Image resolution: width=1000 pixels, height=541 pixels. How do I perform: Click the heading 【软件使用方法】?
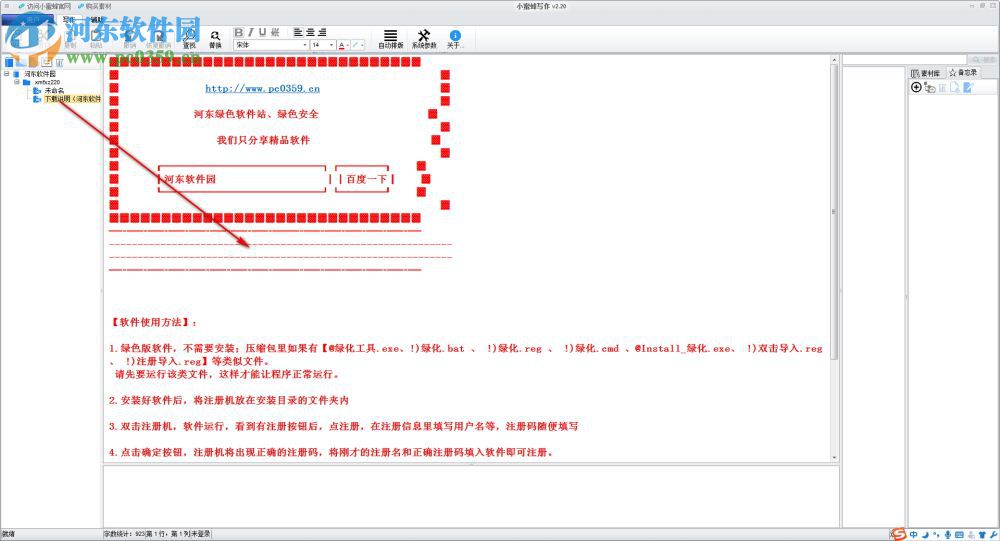[154, 322]
